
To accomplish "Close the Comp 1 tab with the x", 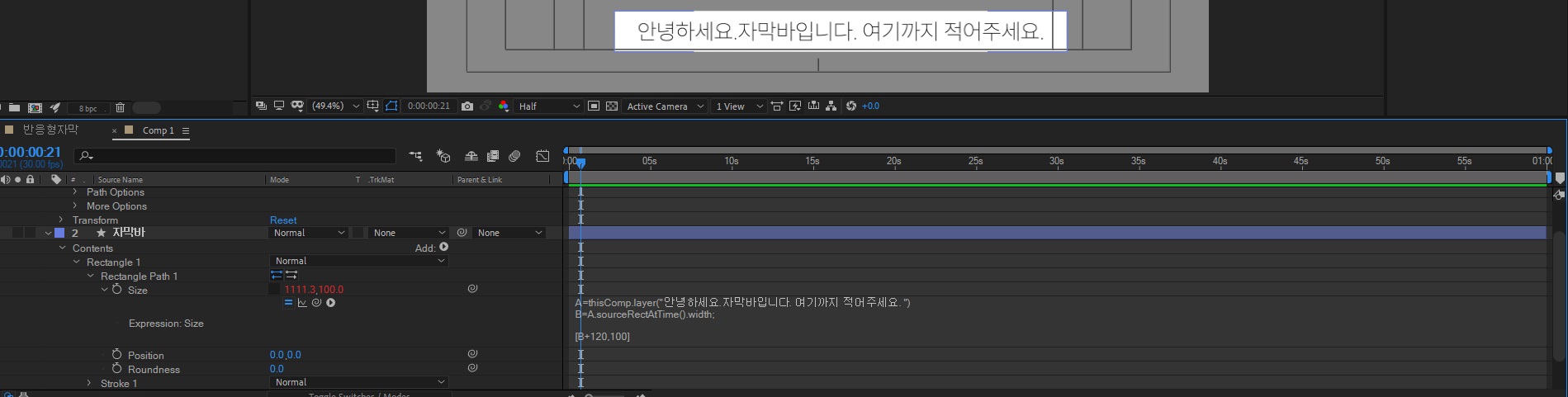I will tap(115, 130).
